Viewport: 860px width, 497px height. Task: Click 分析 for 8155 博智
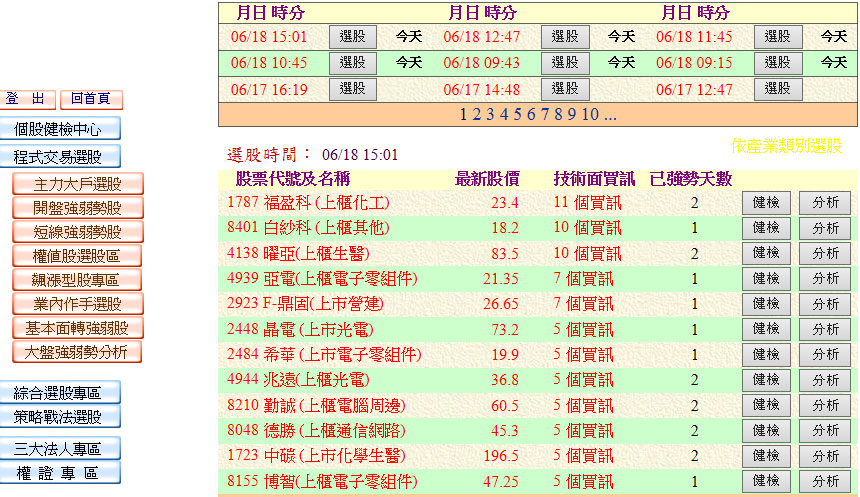pyautogui.click(x=825, y=481)
